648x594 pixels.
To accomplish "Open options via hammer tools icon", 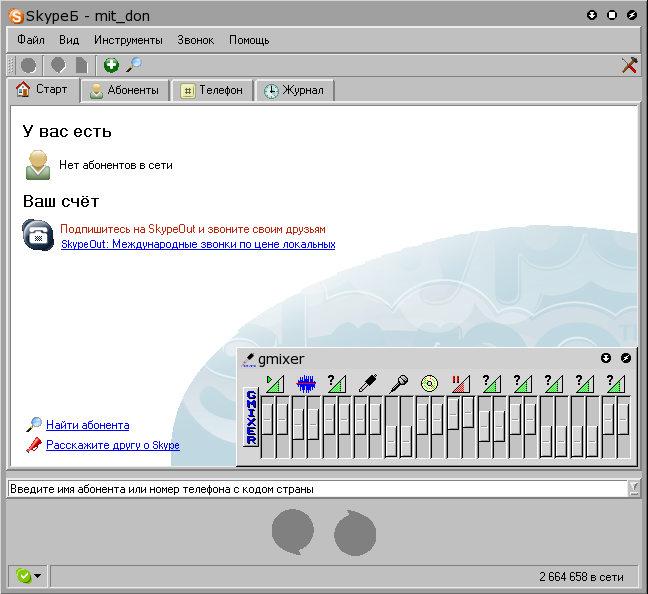I will 629,65.
